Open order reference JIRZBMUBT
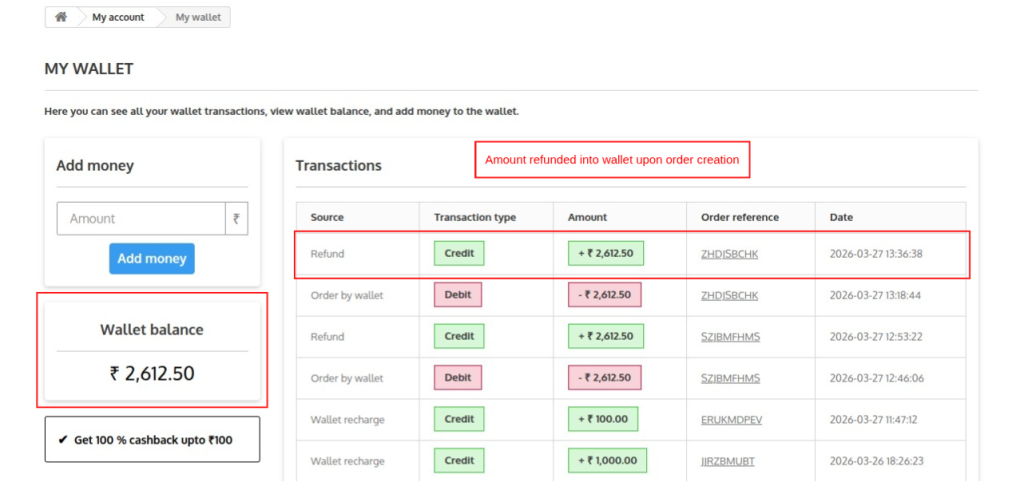This screenshot has width=1024, height=482. (728, 461)
